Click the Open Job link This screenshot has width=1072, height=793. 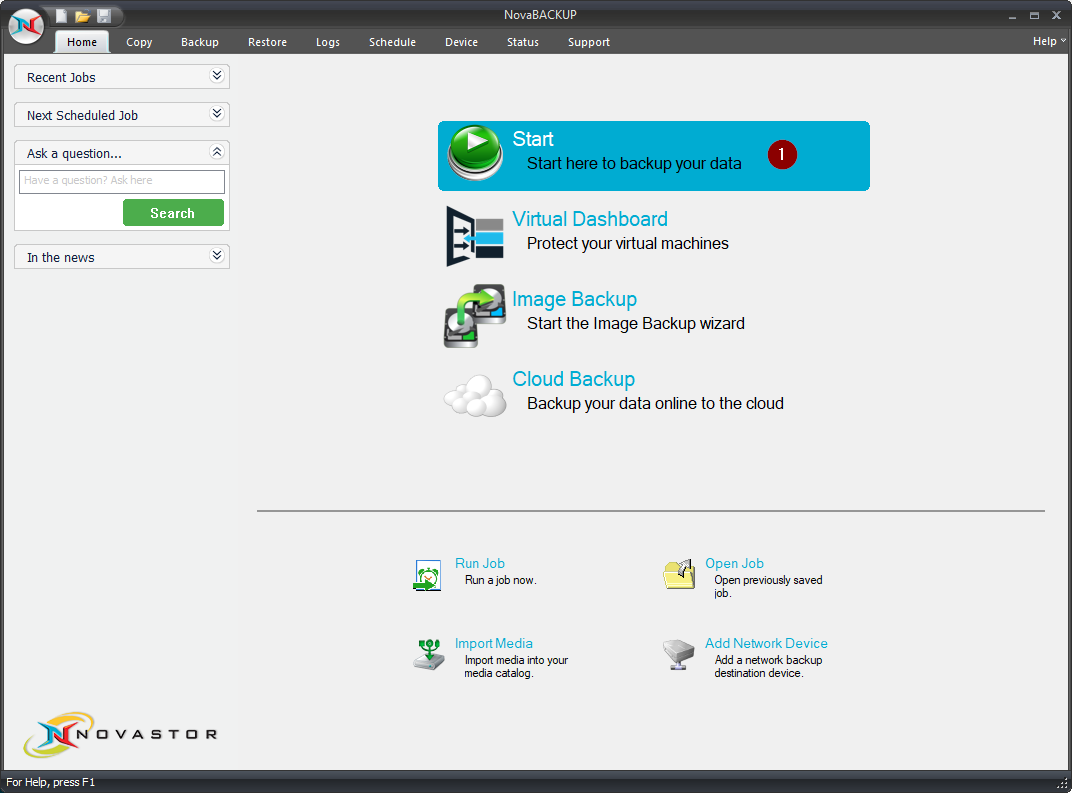pos(734,563)
